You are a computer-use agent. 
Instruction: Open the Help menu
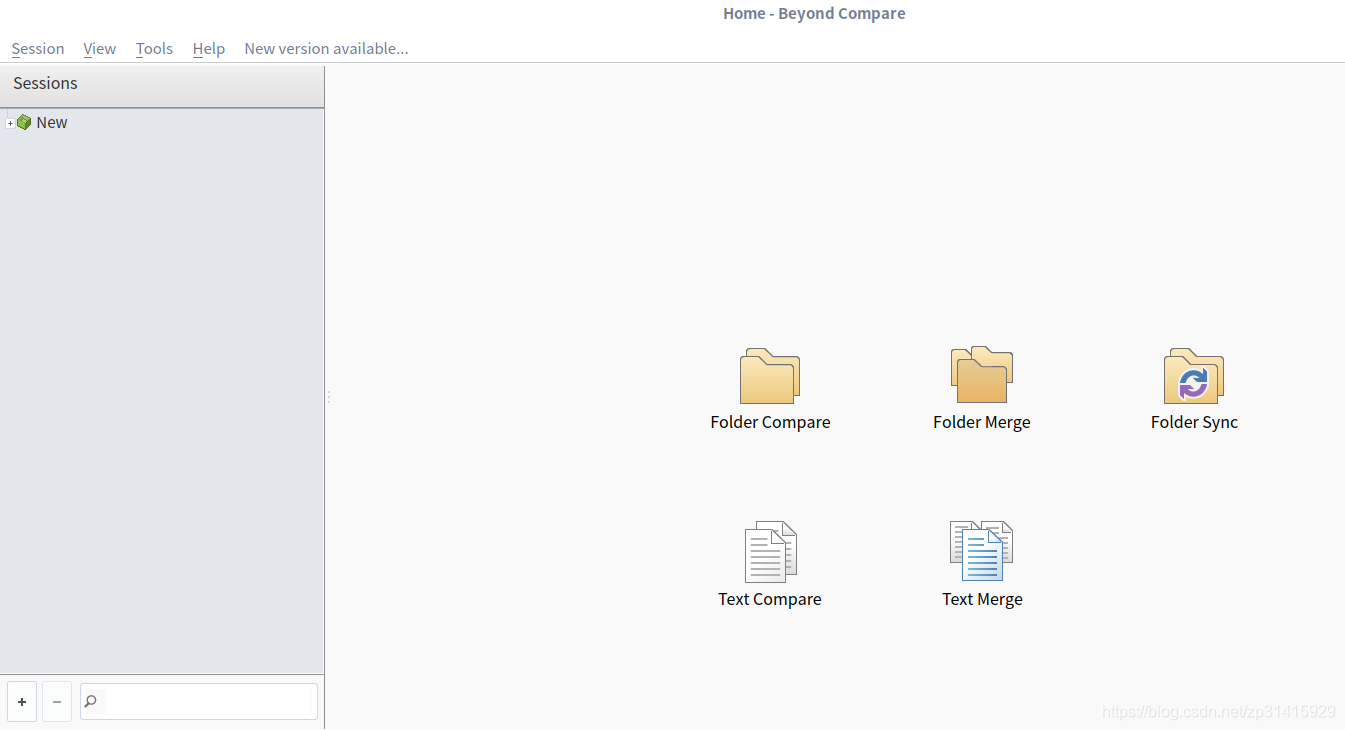(x=209, y=48)
